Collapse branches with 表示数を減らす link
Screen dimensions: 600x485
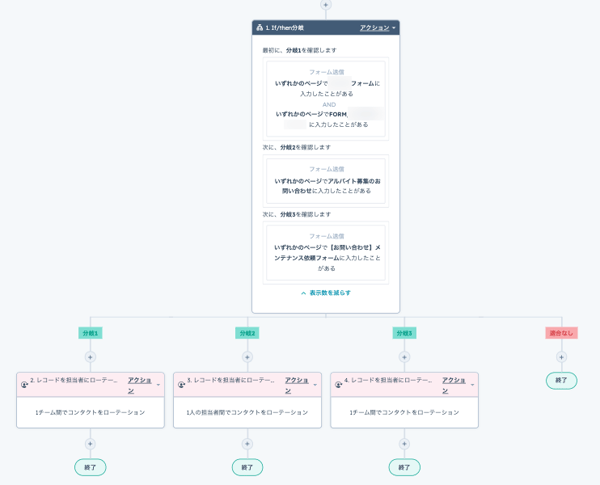click(325, 293)
